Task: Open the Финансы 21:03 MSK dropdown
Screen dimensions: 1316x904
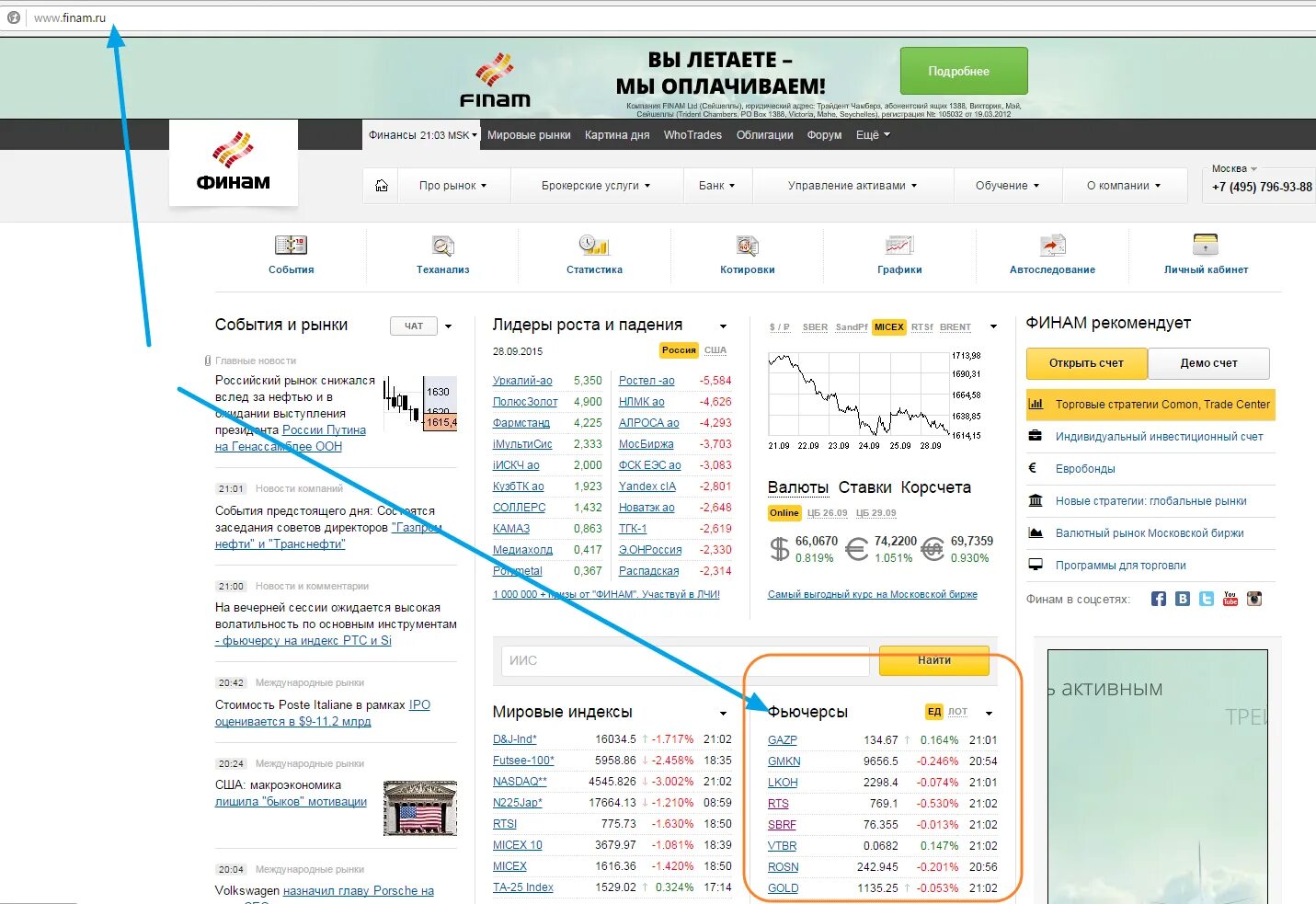Action: click(x=423, y=135)
